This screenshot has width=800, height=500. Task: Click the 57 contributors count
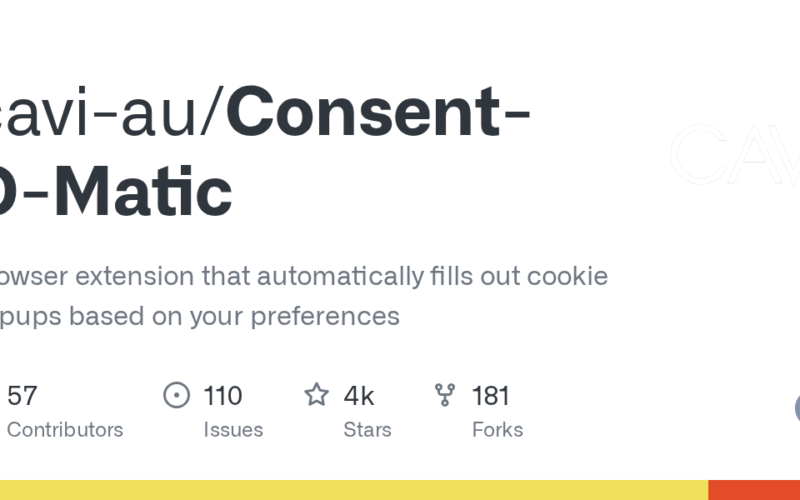pyautogui.click(x=22, y=396)
